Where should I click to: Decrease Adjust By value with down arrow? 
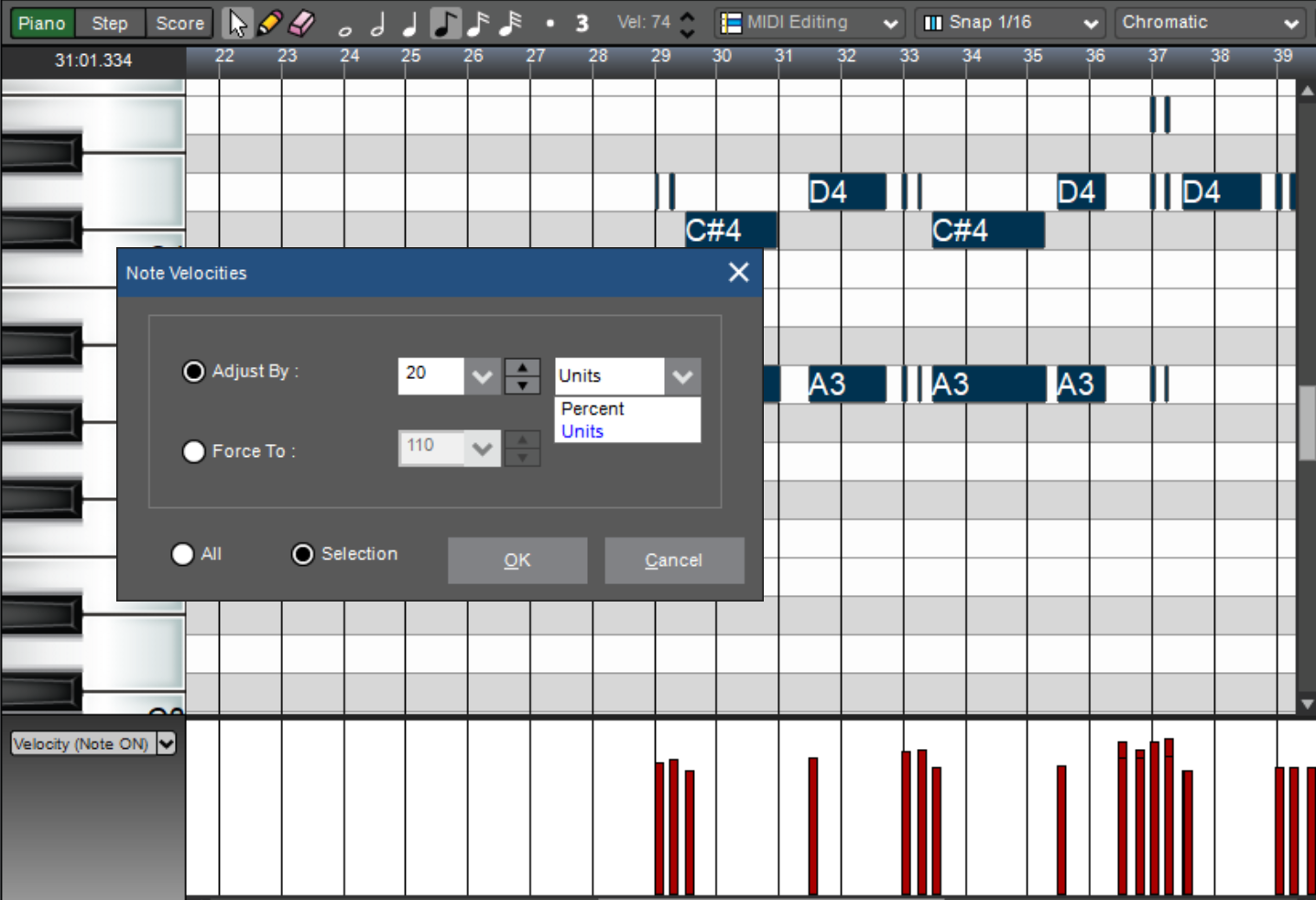[522, 385]
